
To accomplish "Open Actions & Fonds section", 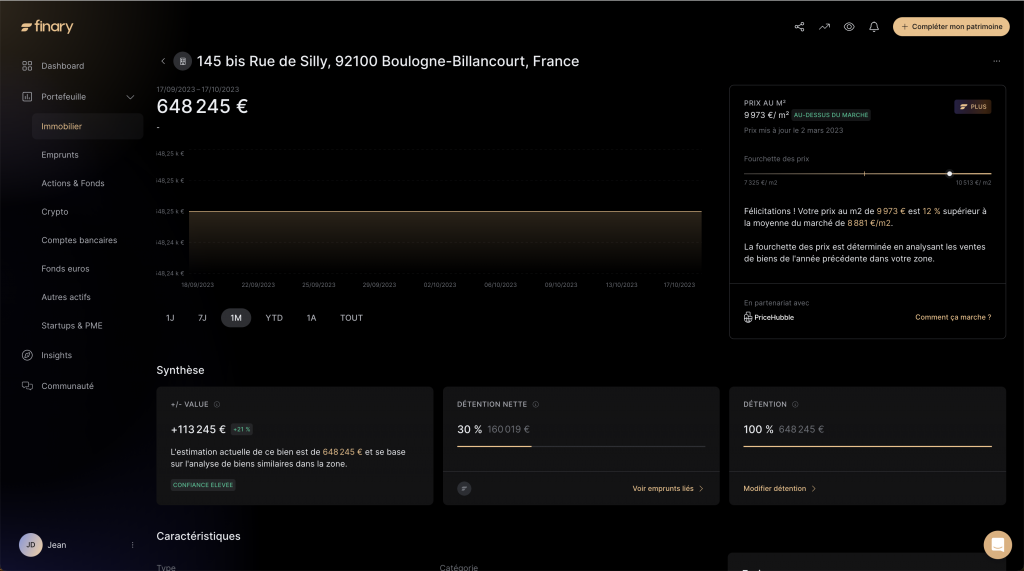I will pos(72,184).
